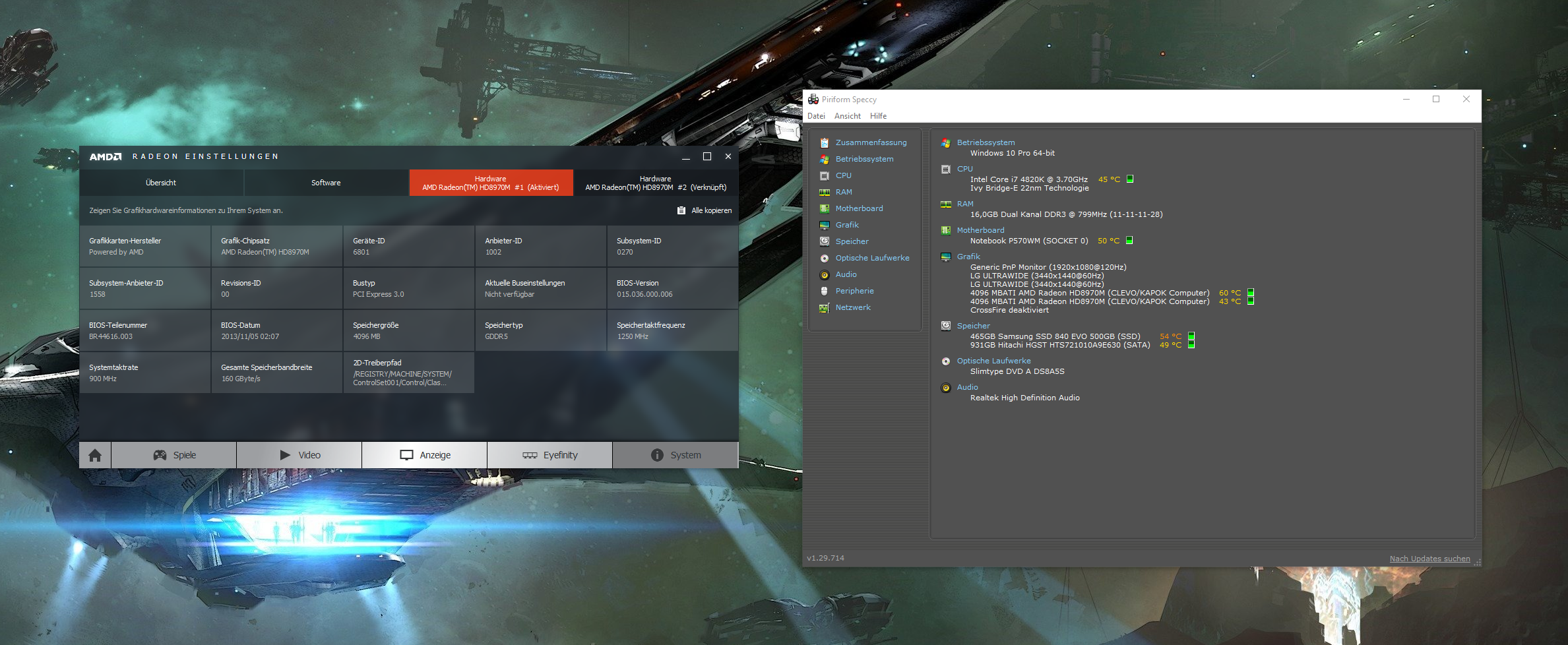Open the System section in Radeon Einstellungen
This screenshot has width=1568, height=645.
(675, 455)
